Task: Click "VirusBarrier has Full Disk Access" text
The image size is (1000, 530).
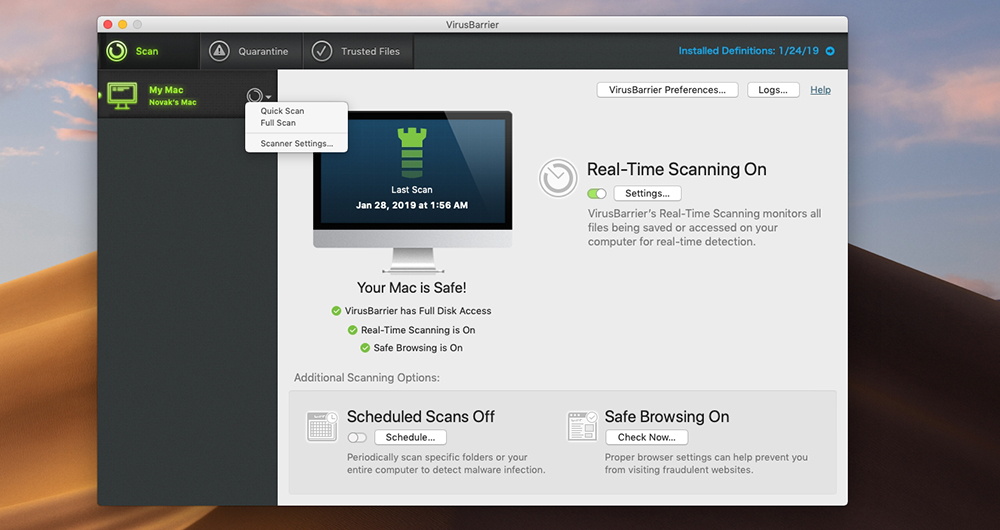Action: pyautogui.click(x=418, y=311)
